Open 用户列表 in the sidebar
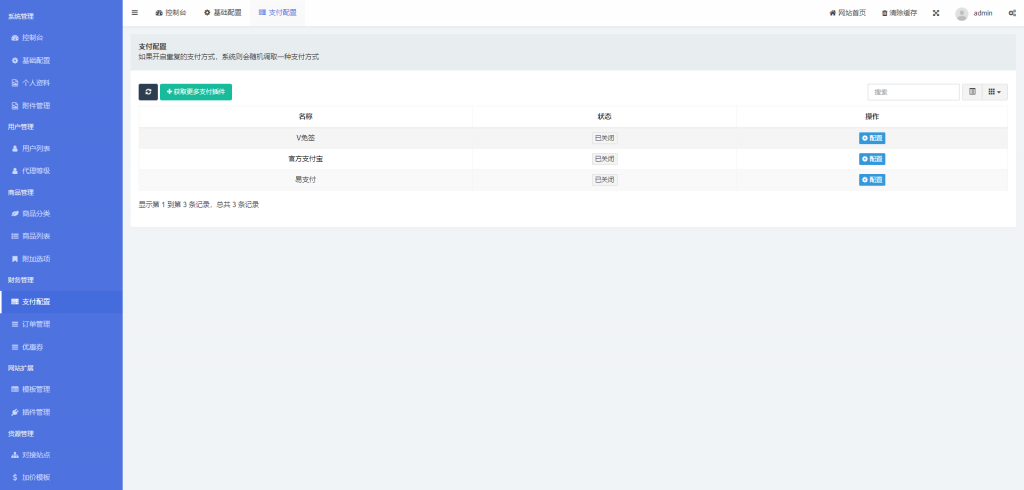Screen dimensions: 1024x490 61,148
